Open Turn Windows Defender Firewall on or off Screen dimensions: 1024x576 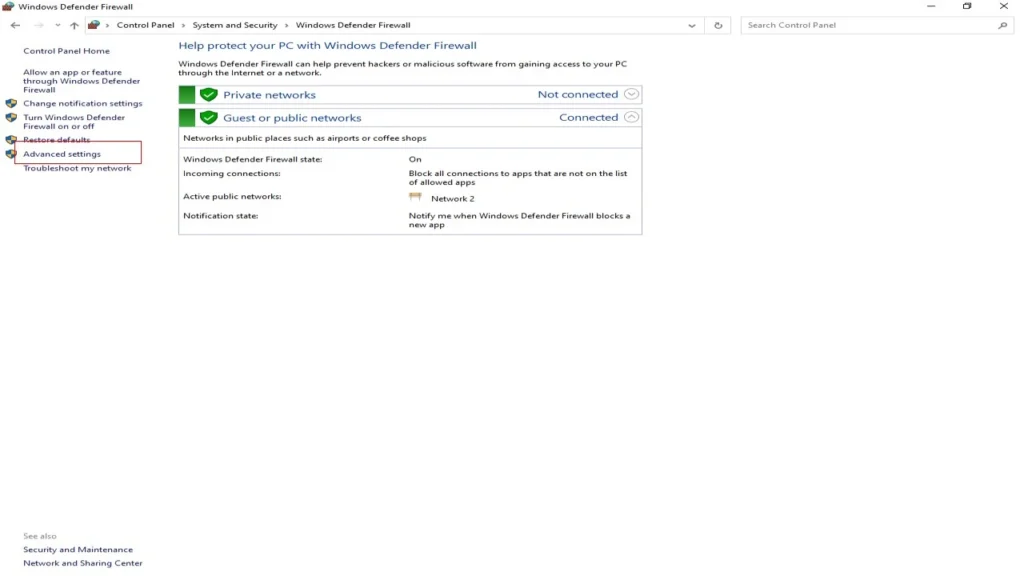point(74,121)
